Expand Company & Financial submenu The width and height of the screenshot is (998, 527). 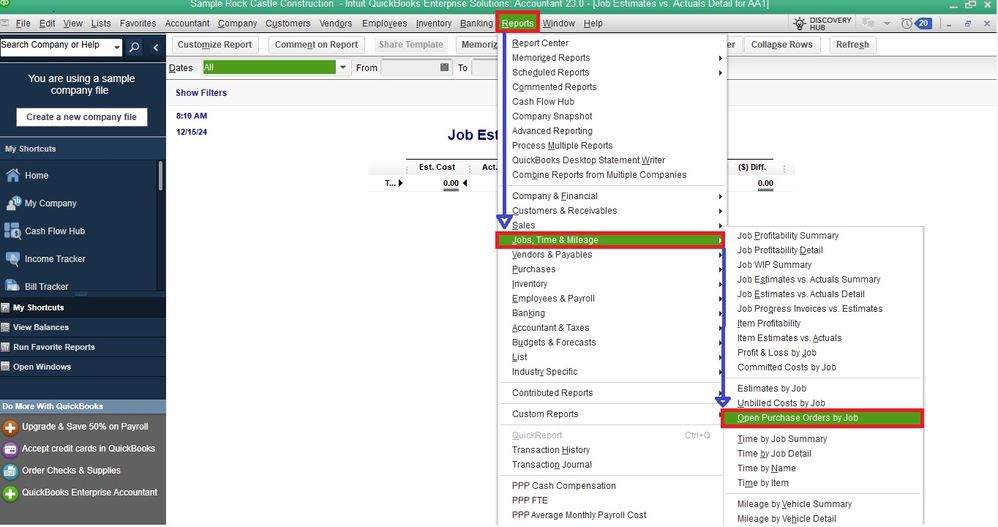pyautogui.click(x=612, y=196)
